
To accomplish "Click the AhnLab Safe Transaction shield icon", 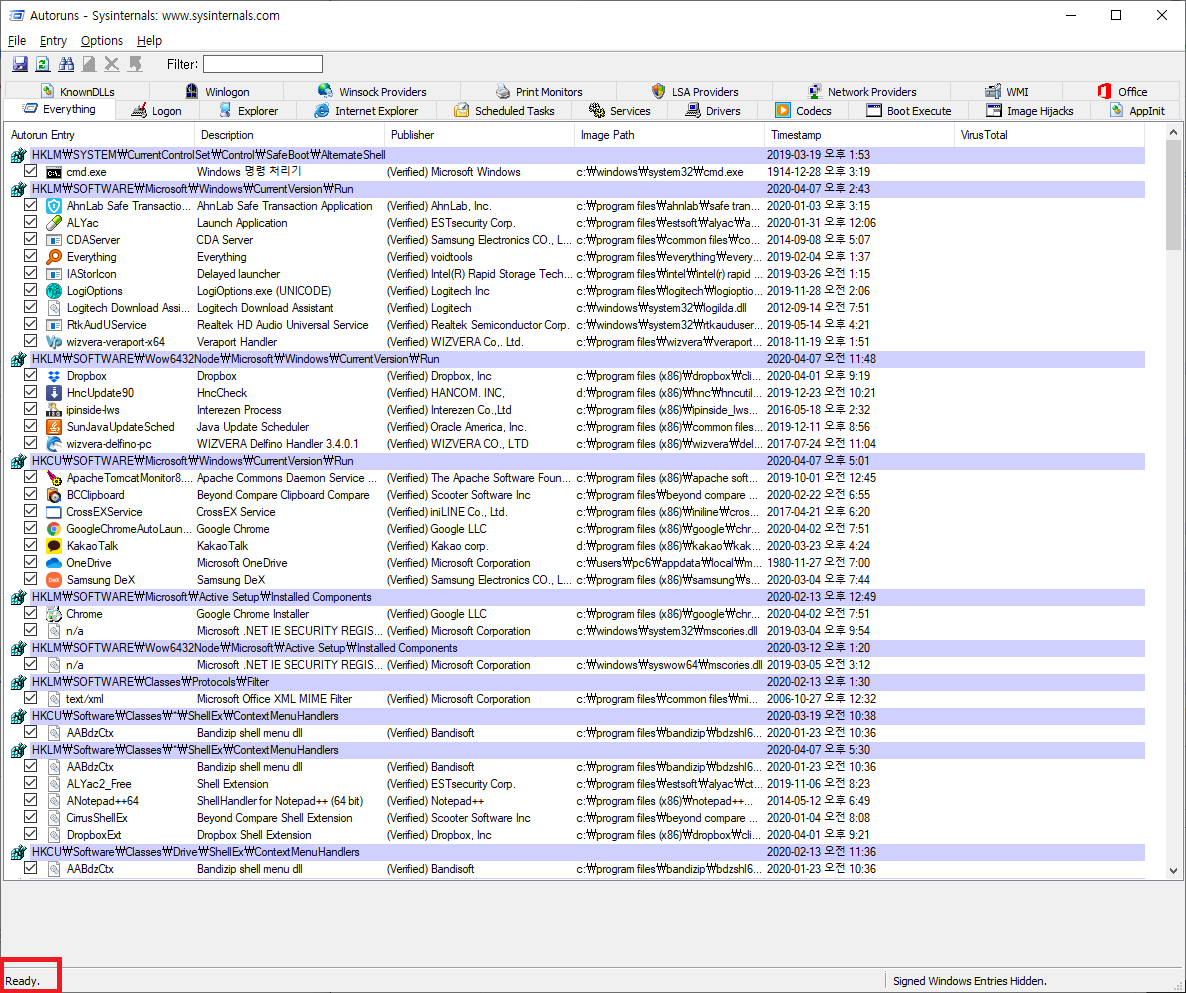I will (x=54, y=206).
